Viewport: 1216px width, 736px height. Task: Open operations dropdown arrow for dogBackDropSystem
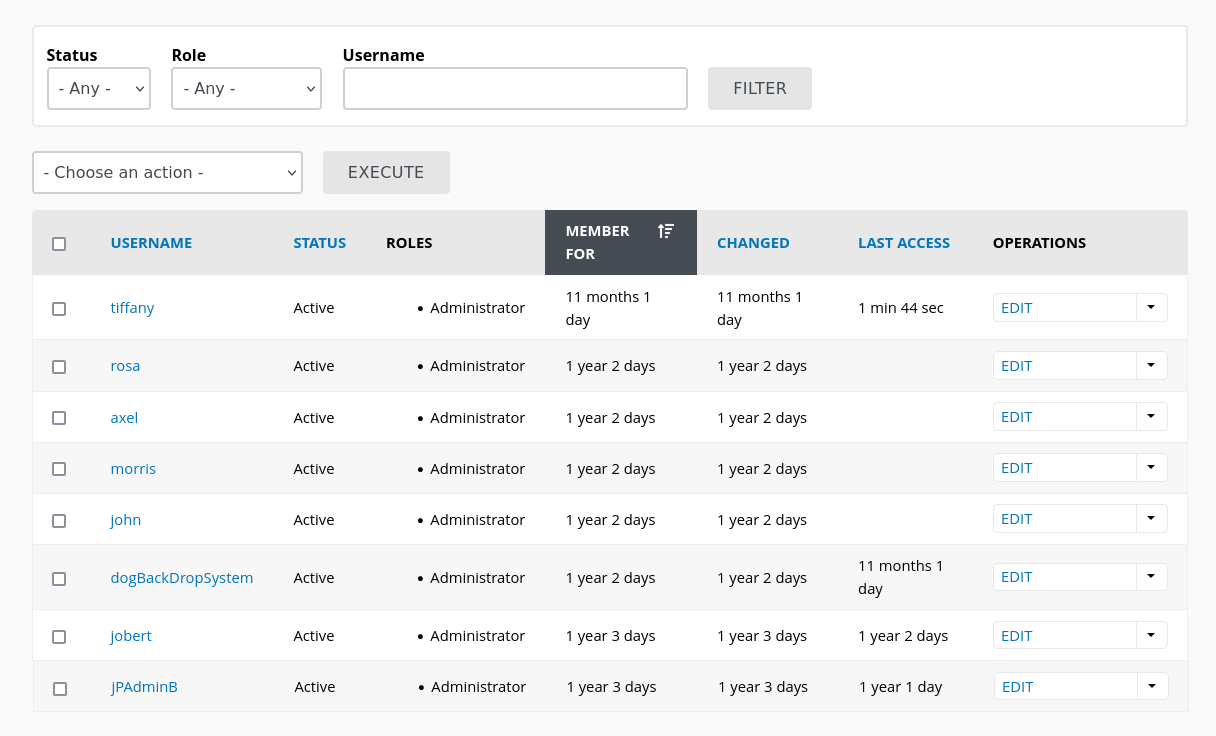pos(1151,576)
